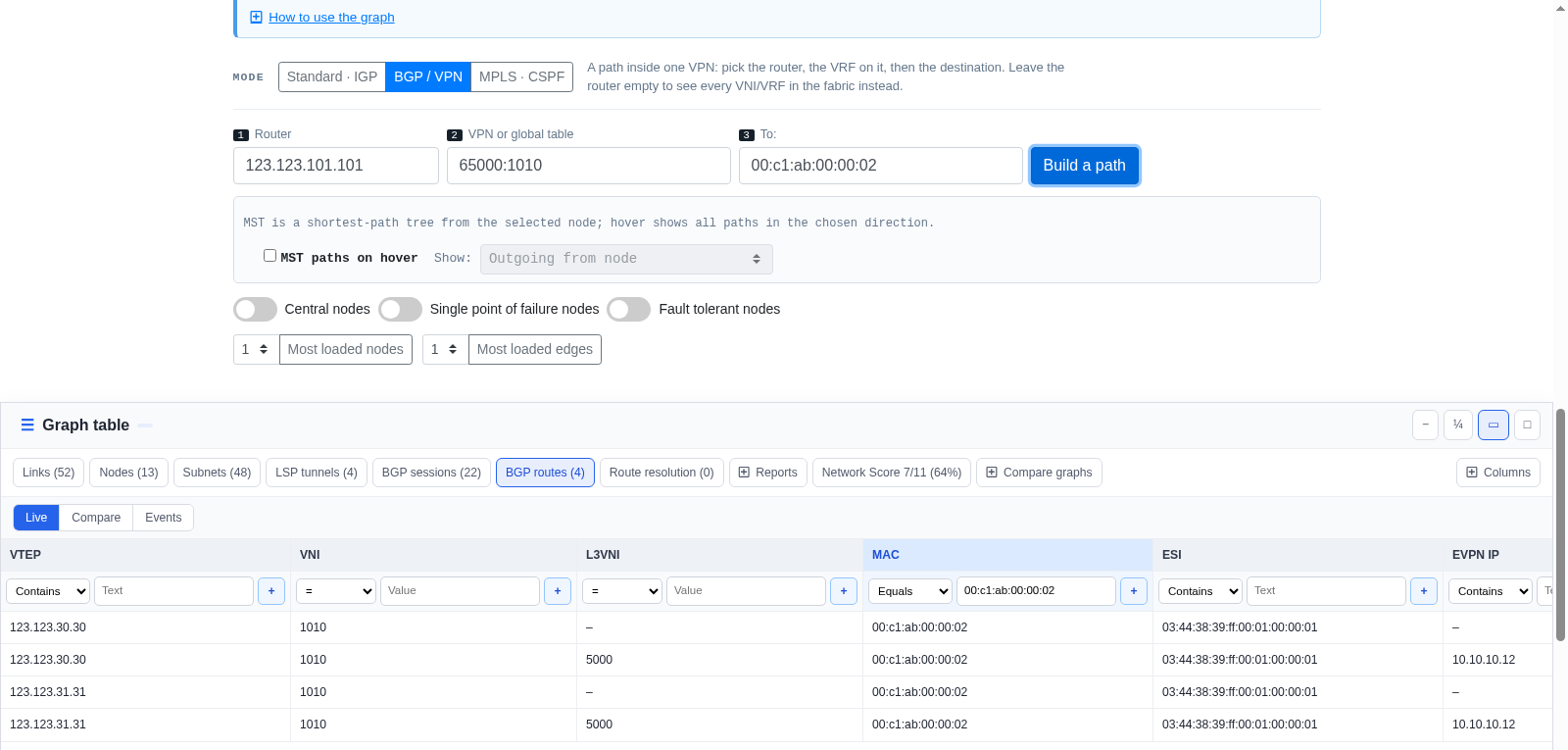Click the plus-box icon beside How to use the graph

pyautogui.click(x=256, y=17)
